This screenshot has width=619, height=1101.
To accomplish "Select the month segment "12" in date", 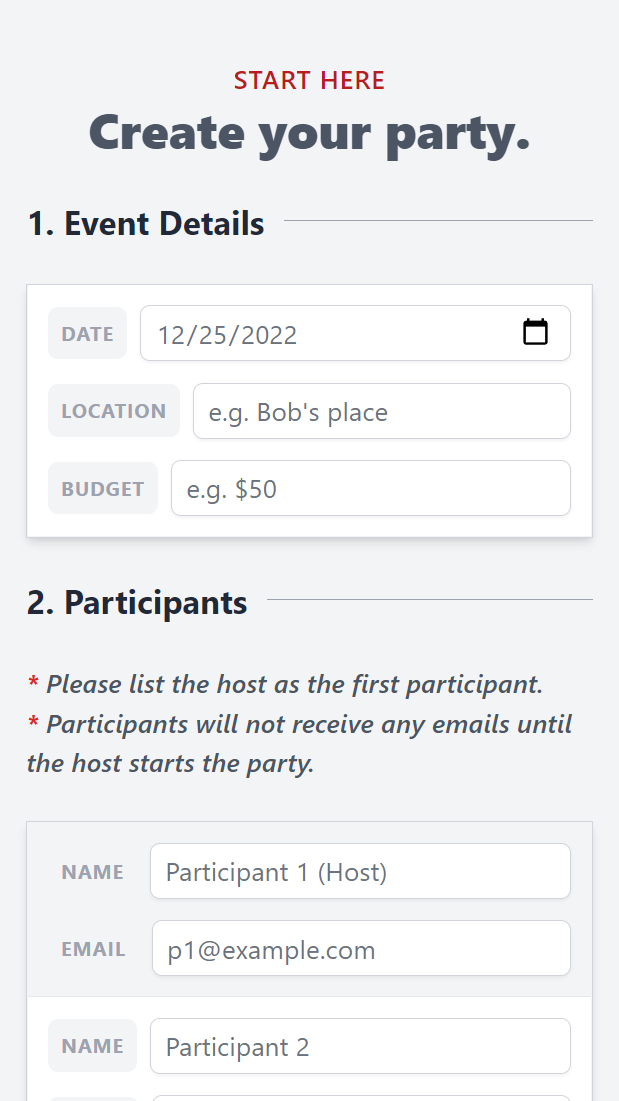I will pos(169,335).
